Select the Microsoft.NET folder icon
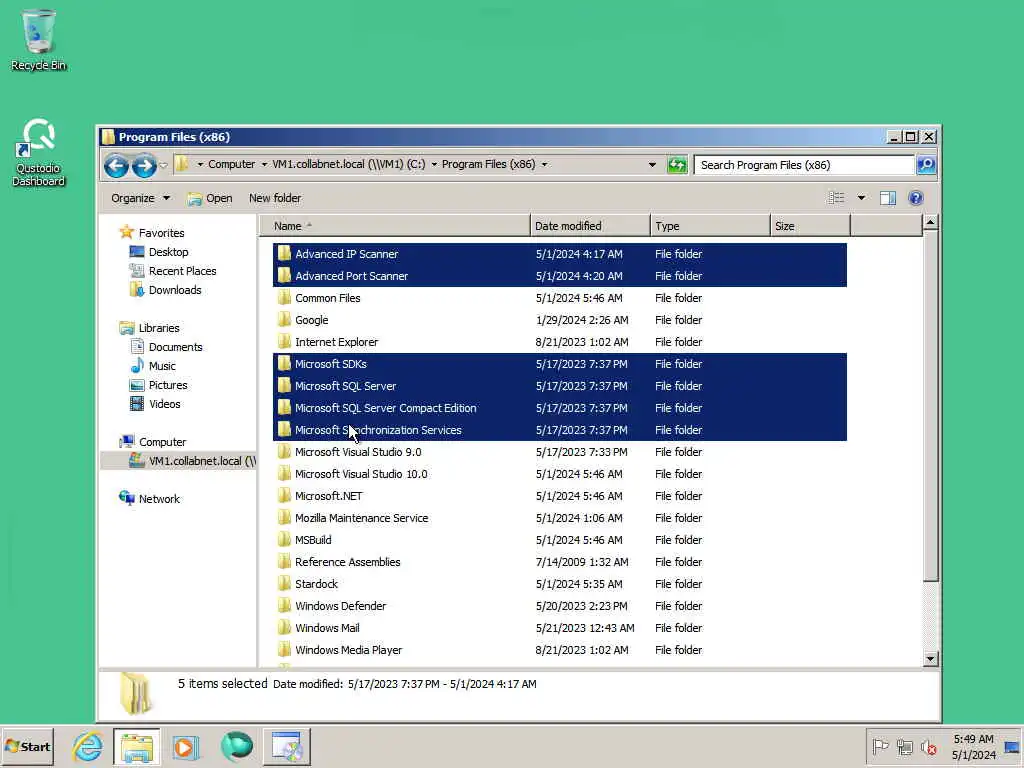The height and width of the screenshot is (768, 1024). tap(283, 496)
